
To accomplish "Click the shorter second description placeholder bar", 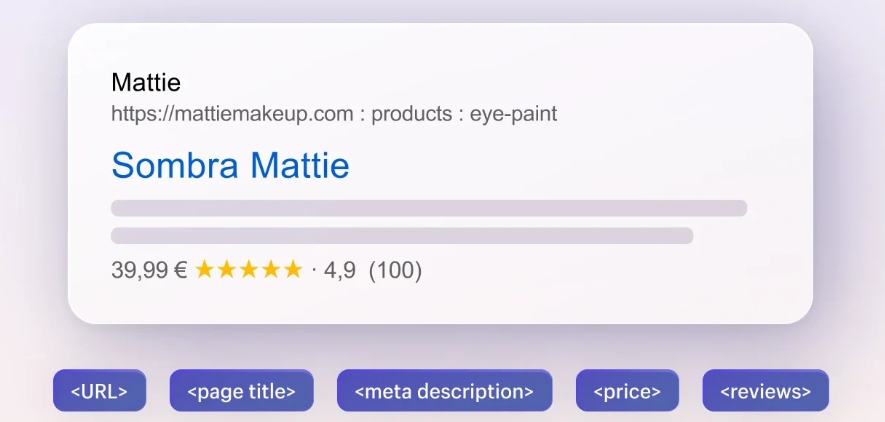I will pyautogui.click(x=401, y=236).
